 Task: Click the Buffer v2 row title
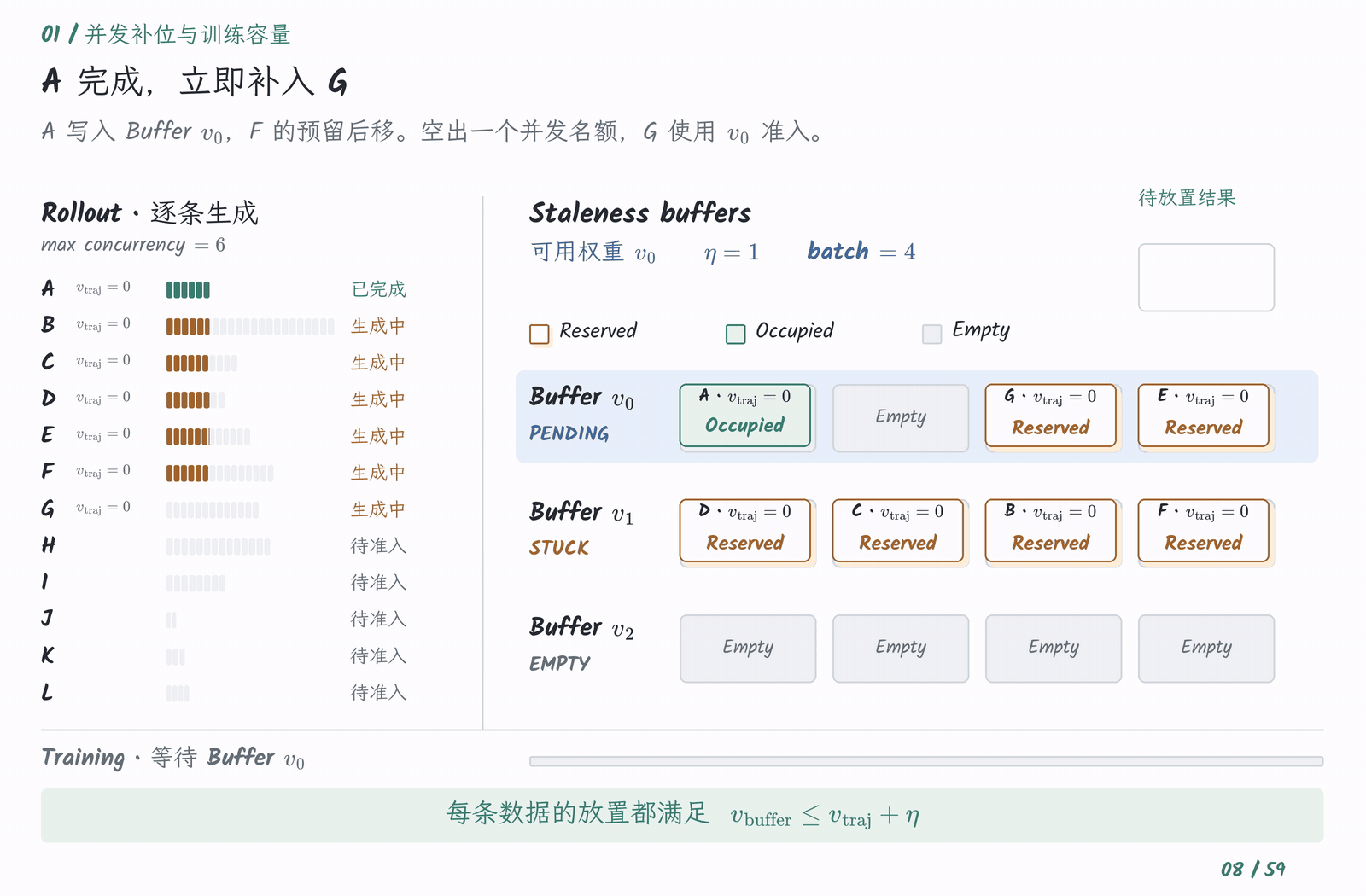click(x=581, y=627)
